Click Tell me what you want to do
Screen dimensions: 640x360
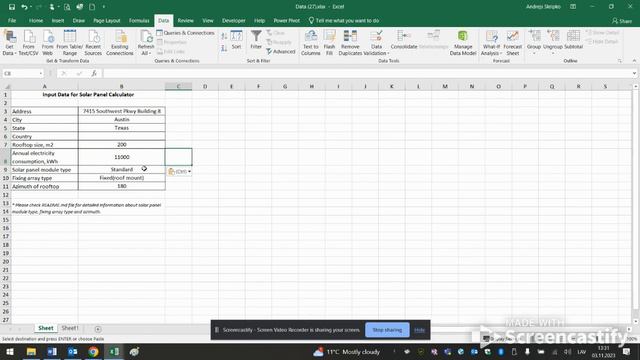[x=344, y=20]
